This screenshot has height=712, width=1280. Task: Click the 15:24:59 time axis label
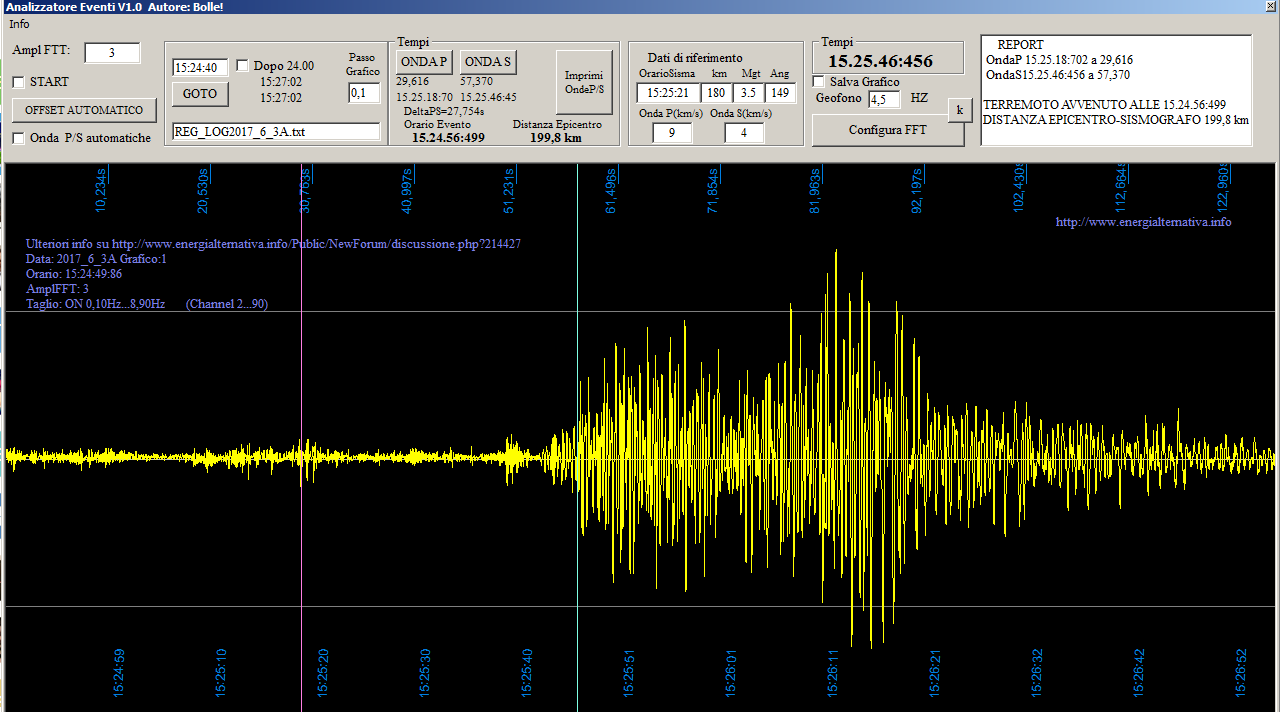coord(119,672)
